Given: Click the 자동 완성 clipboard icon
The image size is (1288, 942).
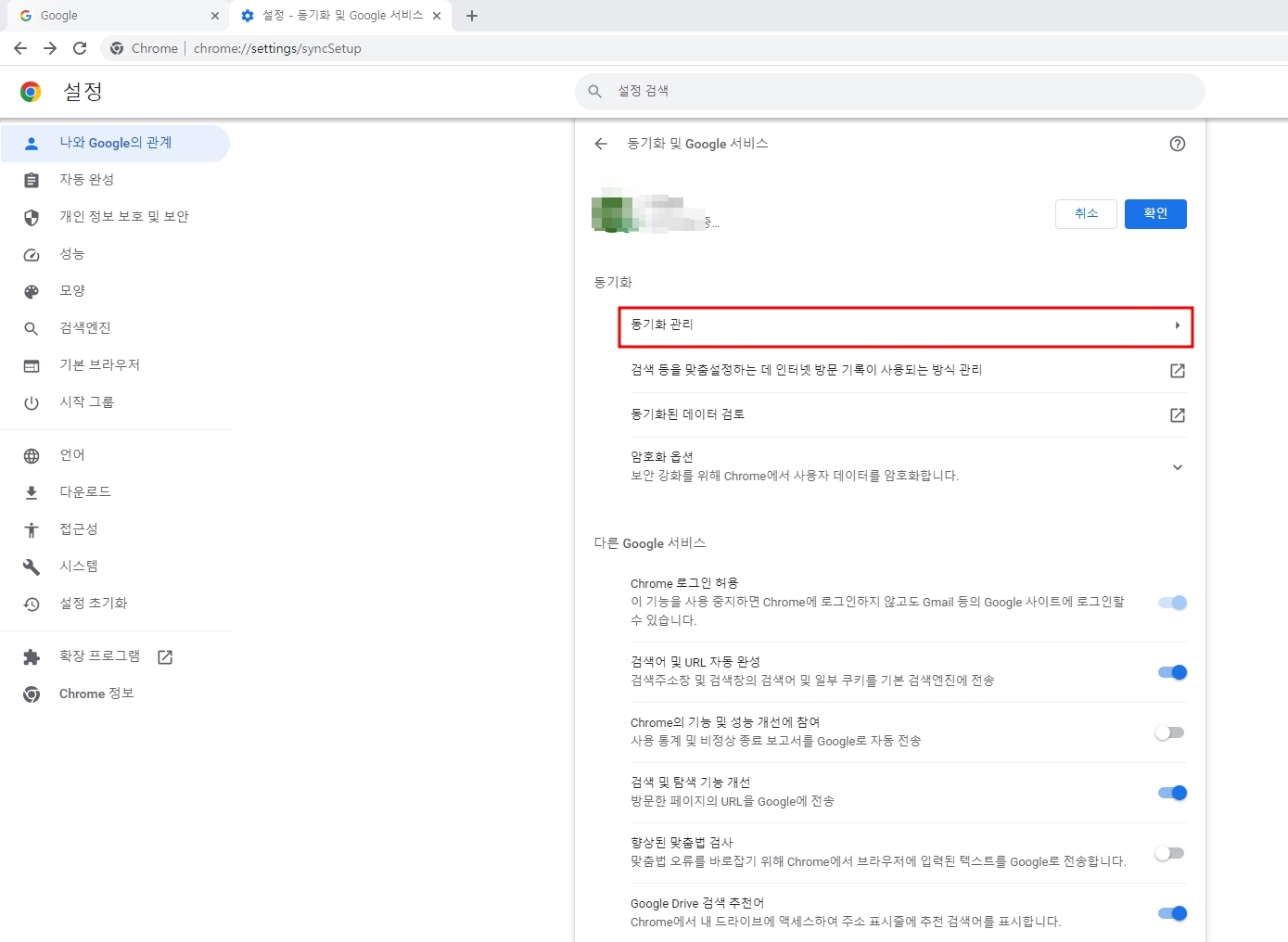Looking at the screenshot, I should coord(32,180).
